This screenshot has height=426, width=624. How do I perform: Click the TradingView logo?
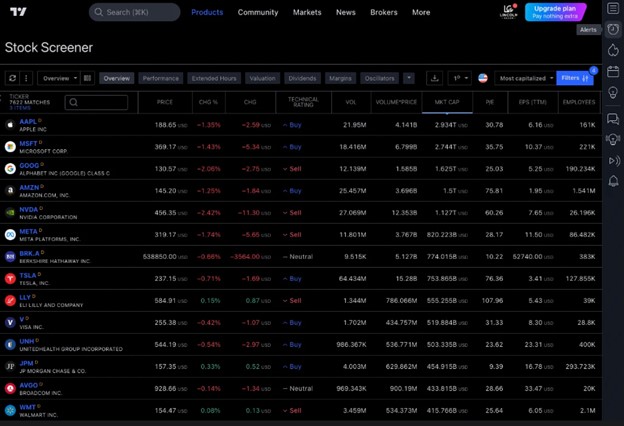tap(18, 12)
